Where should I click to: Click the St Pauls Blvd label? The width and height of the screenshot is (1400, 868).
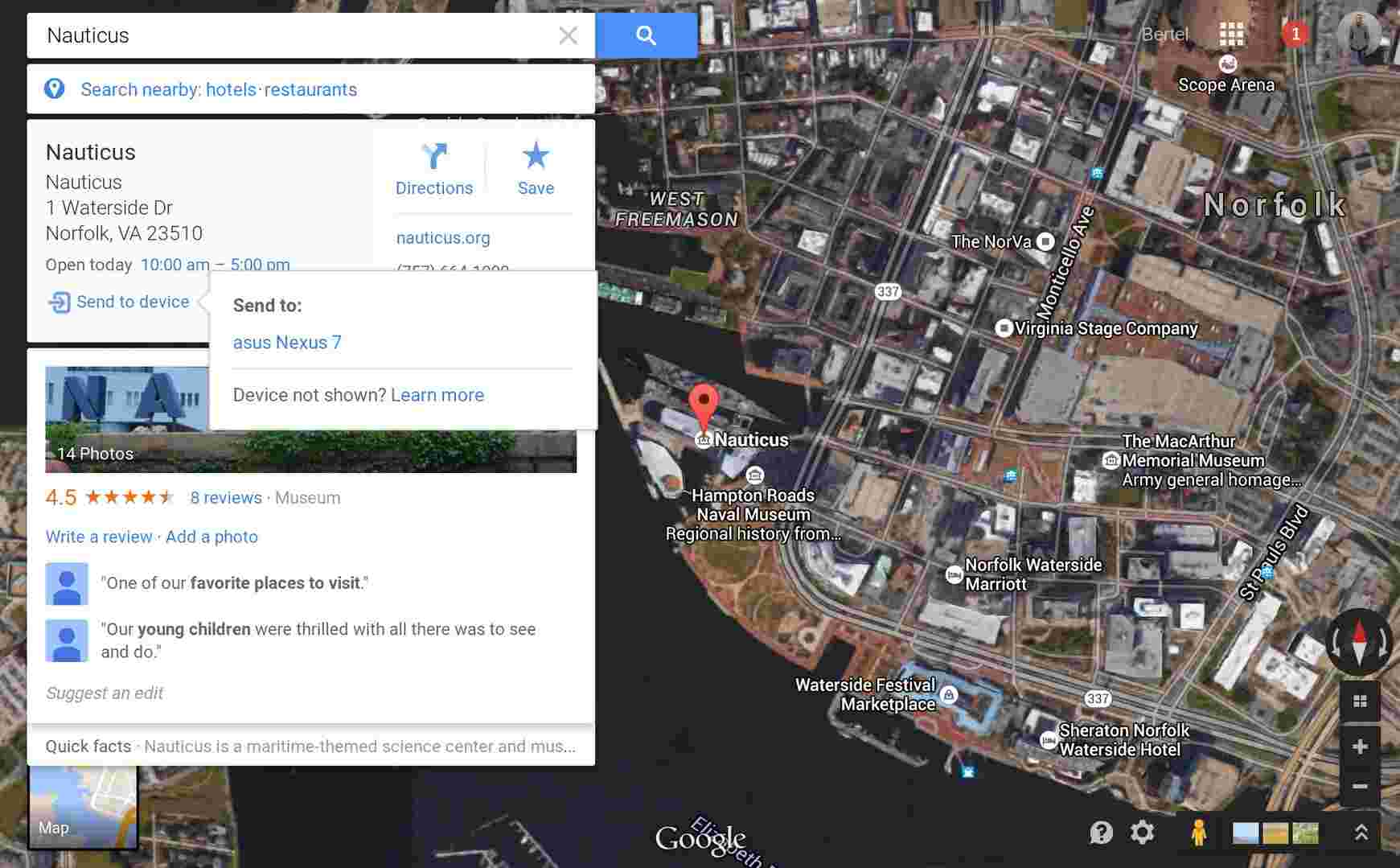click(x=1275, y=553)
